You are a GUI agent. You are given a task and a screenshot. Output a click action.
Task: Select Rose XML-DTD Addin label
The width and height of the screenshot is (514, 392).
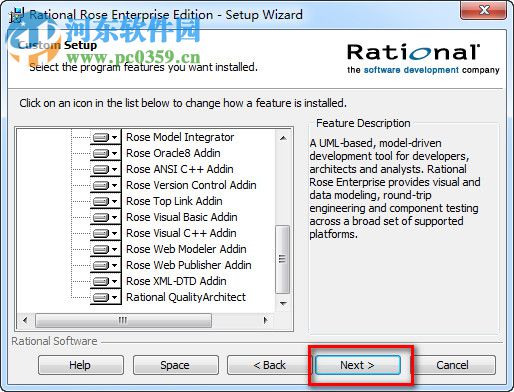click(176, 281)
